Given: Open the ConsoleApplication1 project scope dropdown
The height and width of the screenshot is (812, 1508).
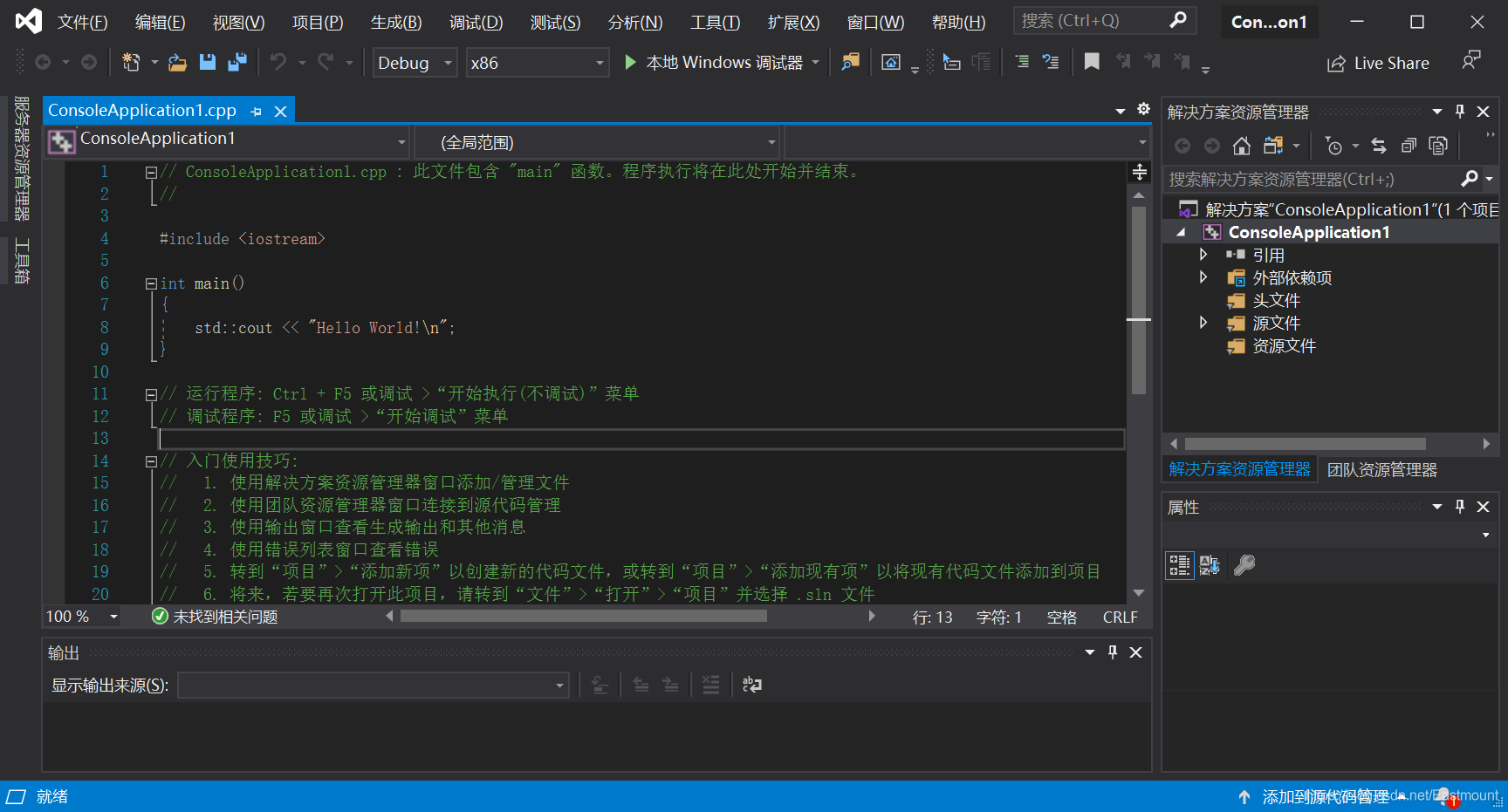Looking at the screenshot, I should [227, 140].
